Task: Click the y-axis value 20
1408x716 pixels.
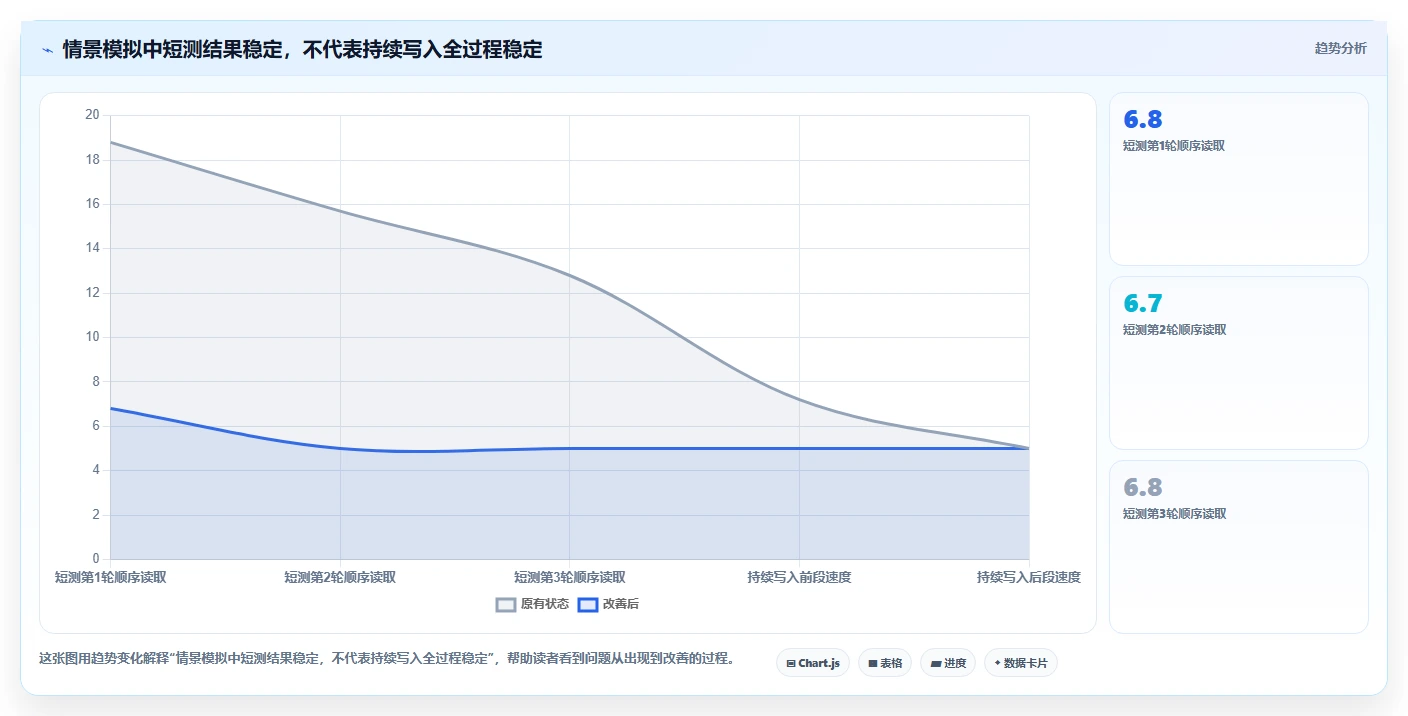Action: pos(92,115)
